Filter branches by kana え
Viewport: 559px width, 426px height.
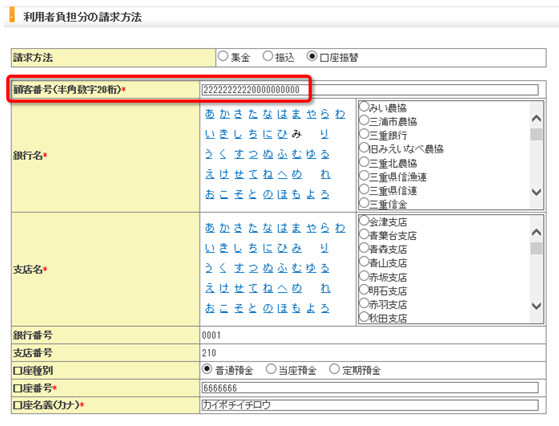tap(210, 288)
